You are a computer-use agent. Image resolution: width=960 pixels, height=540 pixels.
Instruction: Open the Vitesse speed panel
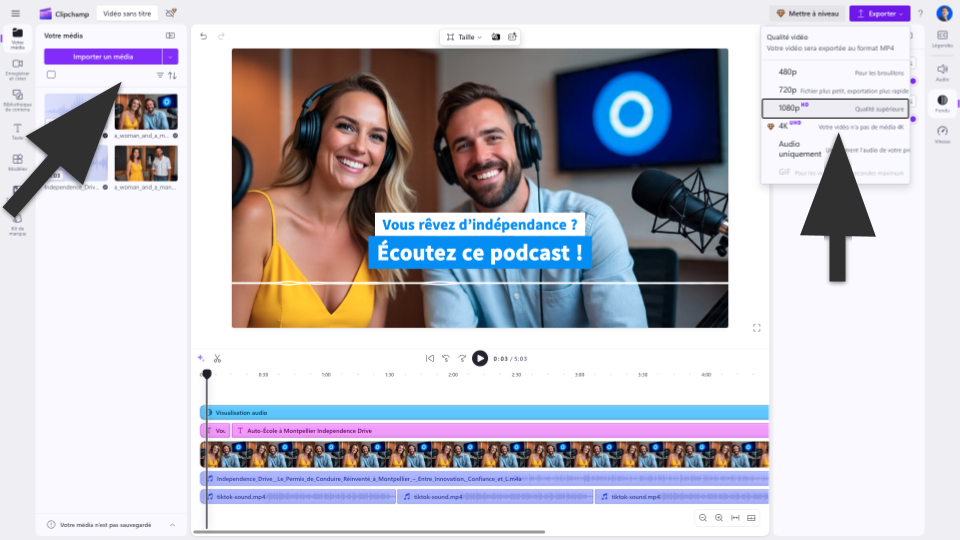click(942, 134)
